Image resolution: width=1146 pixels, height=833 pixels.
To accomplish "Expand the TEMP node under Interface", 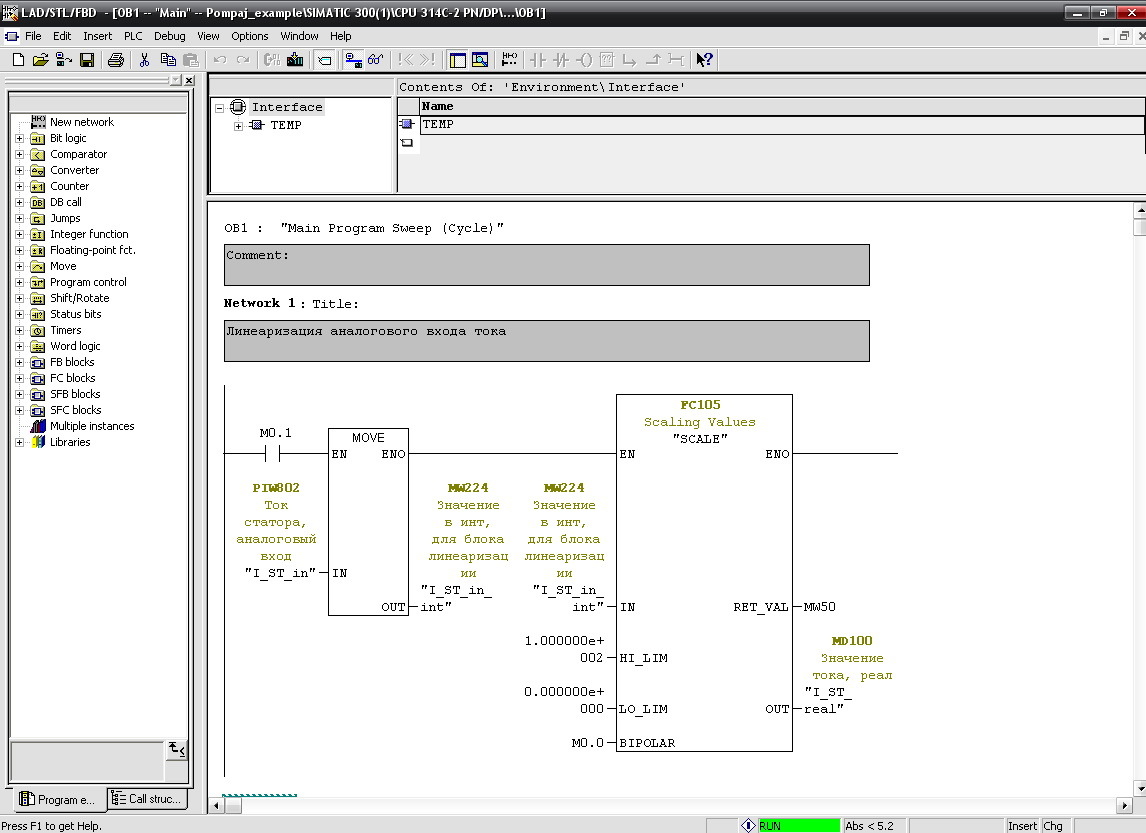I will pos(238,126).
